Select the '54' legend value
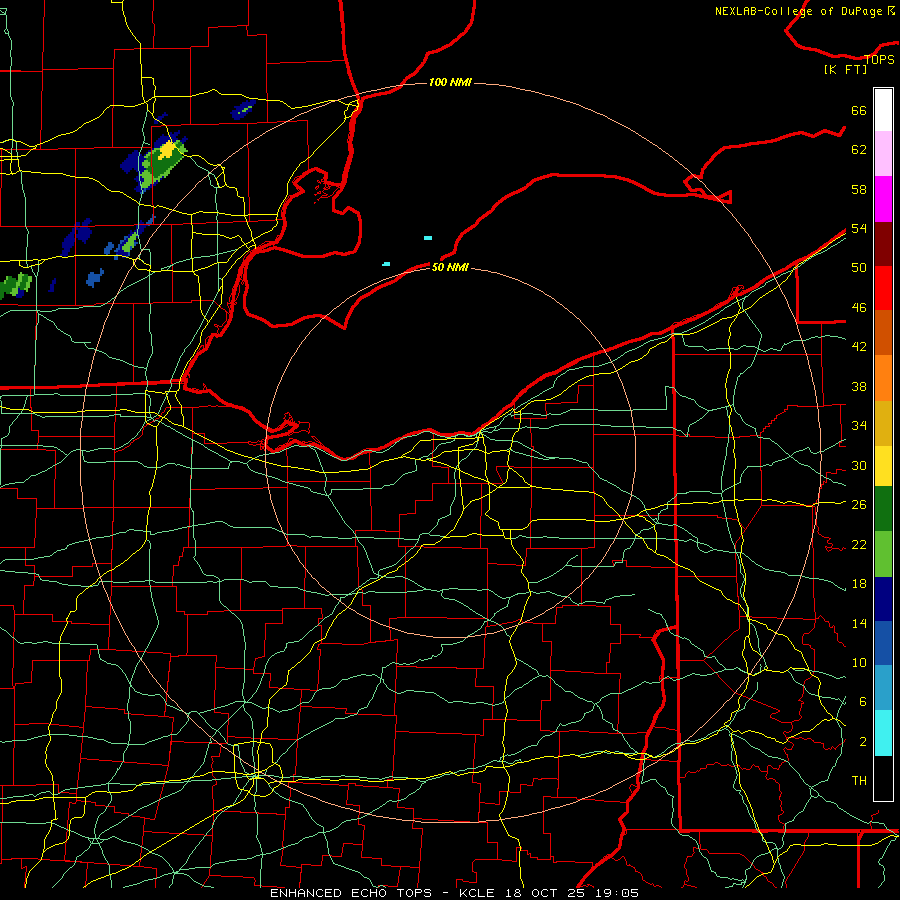Screen dimensions: 900x900 coord(859,228)
